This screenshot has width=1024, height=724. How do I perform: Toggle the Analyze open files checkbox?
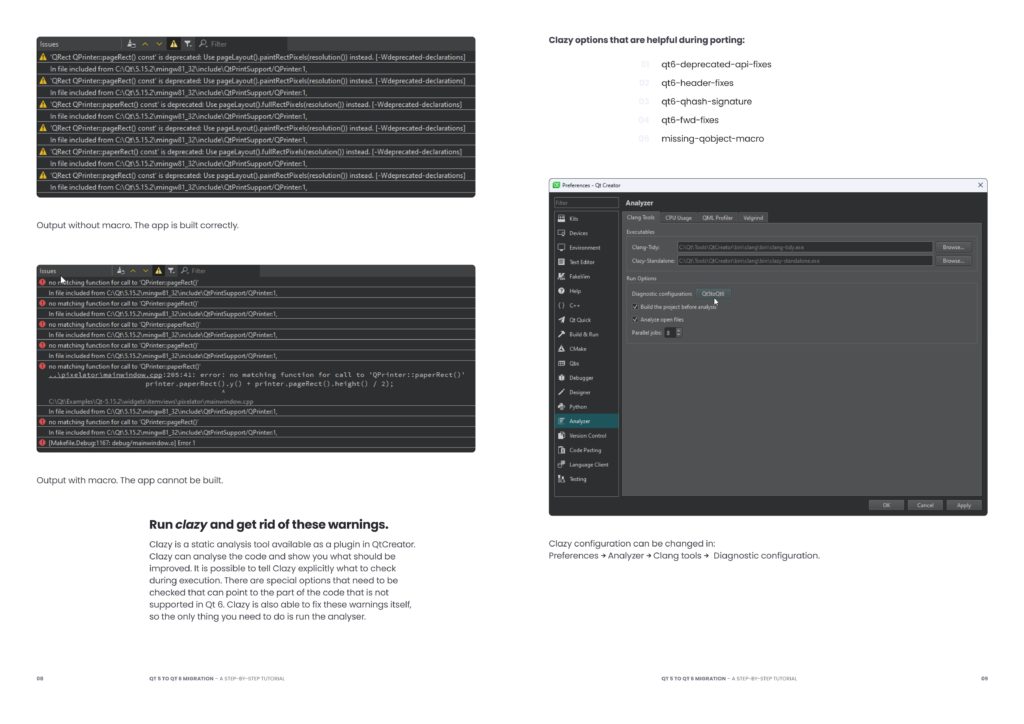(x=635, y=319)
